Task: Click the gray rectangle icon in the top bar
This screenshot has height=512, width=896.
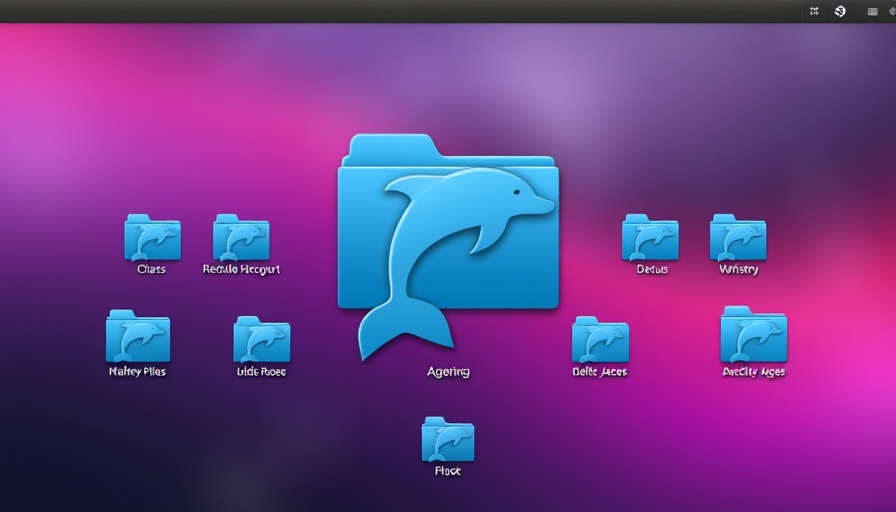Action: click(x=873, y=12)
